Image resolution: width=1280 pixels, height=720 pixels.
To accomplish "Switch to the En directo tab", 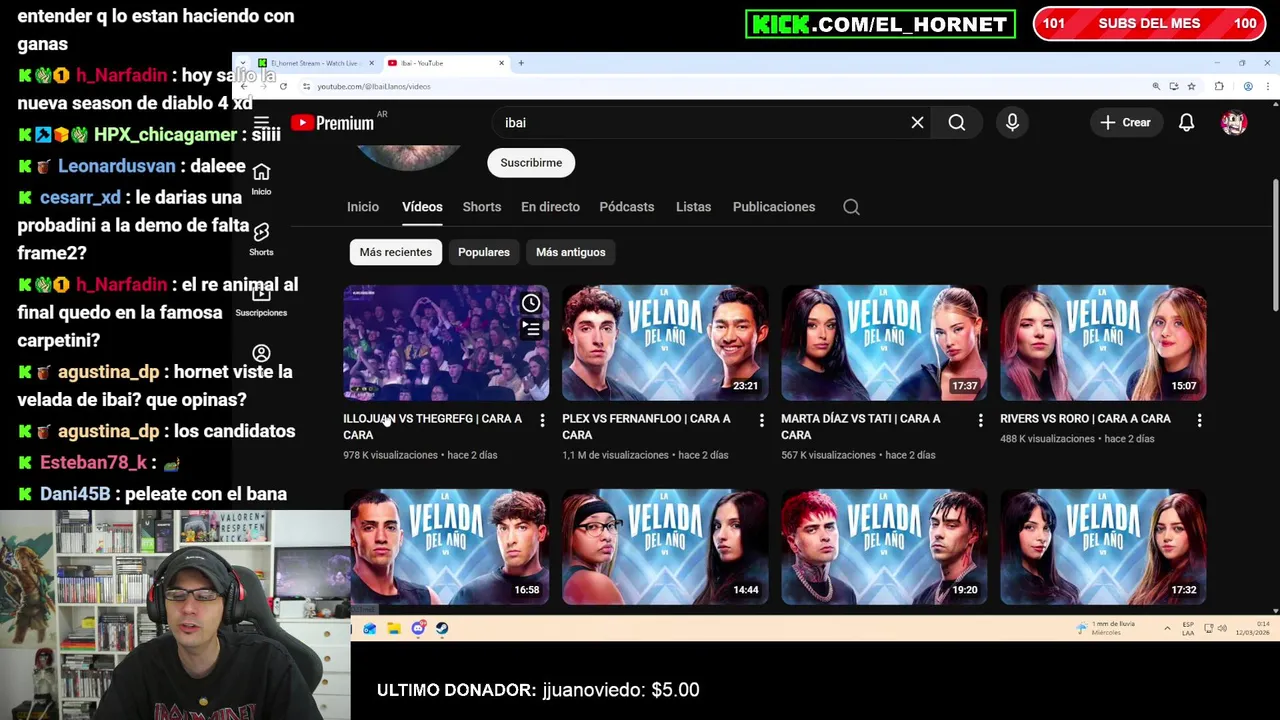I will (550, 207).
